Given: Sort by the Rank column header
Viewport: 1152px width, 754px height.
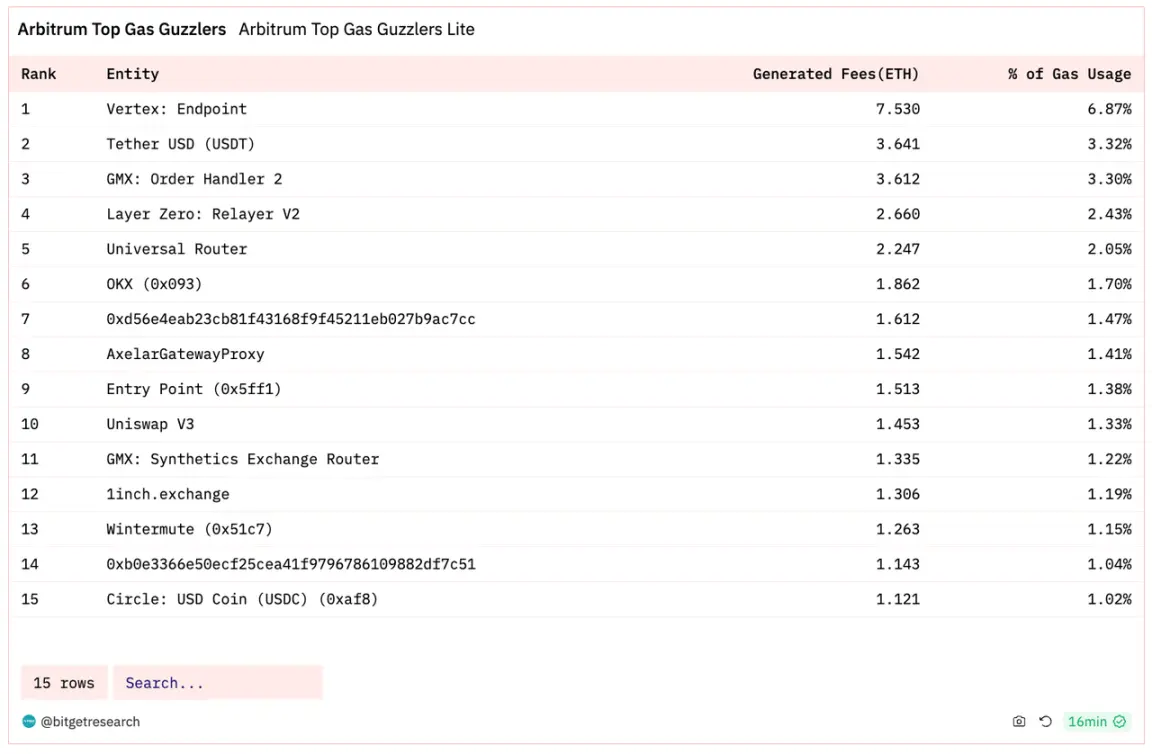Looking at the screenshot, I should (x=39, y=74).
